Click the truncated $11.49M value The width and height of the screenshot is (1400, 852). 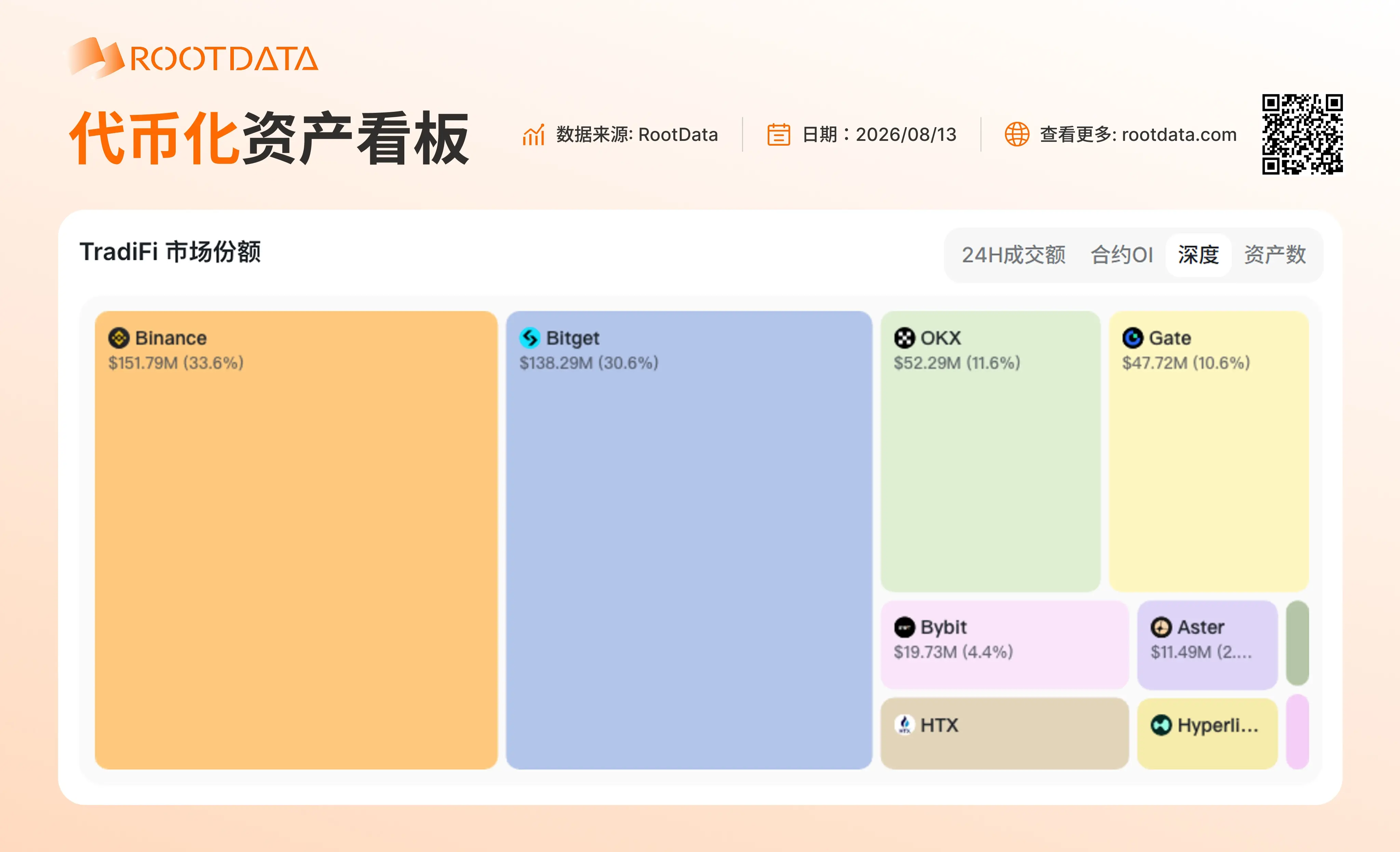pyautogui.click(x=1201, y=652)
